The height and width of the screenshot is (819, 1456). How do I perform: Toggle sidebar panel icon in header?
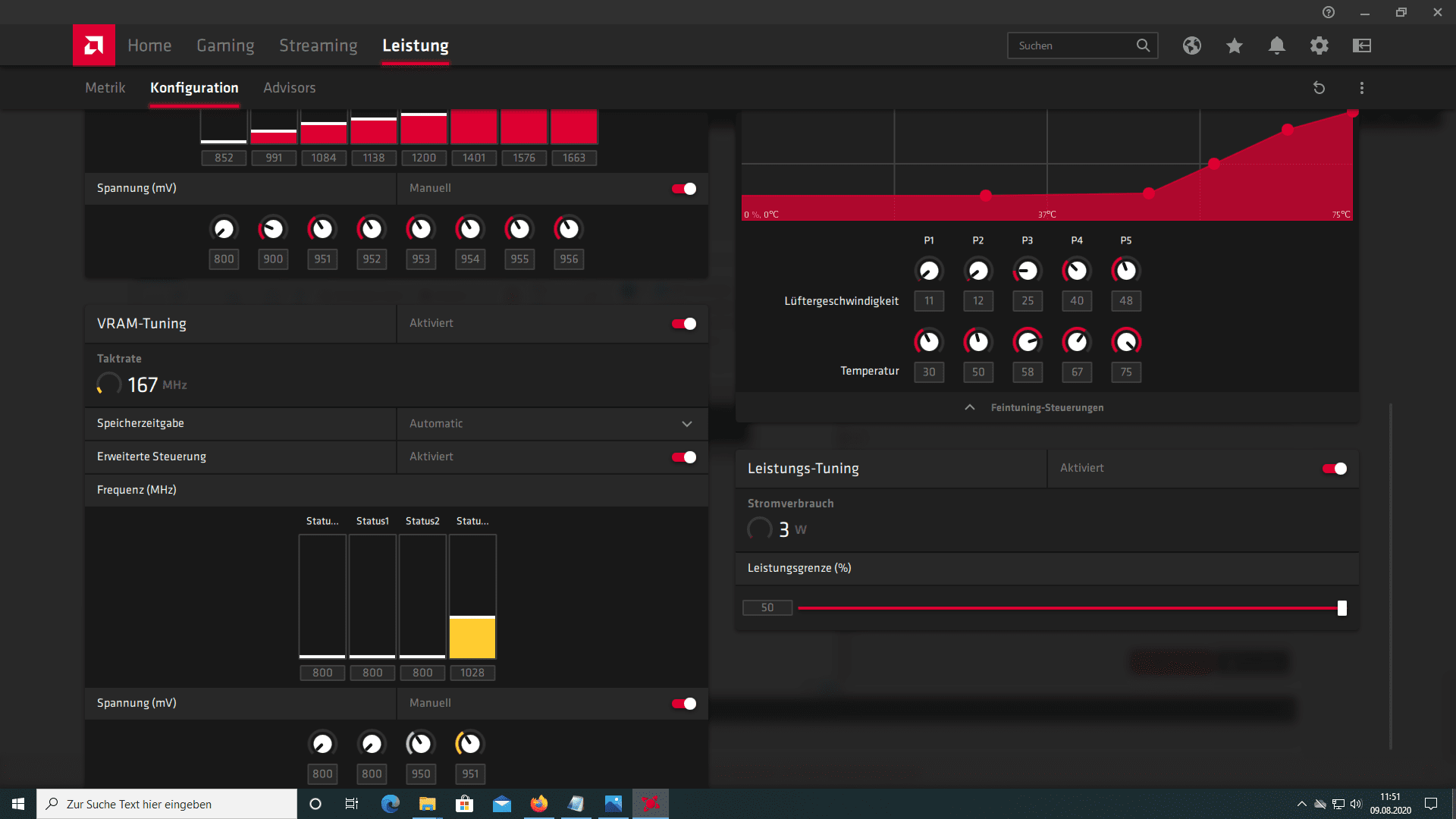coord(1362,45)
